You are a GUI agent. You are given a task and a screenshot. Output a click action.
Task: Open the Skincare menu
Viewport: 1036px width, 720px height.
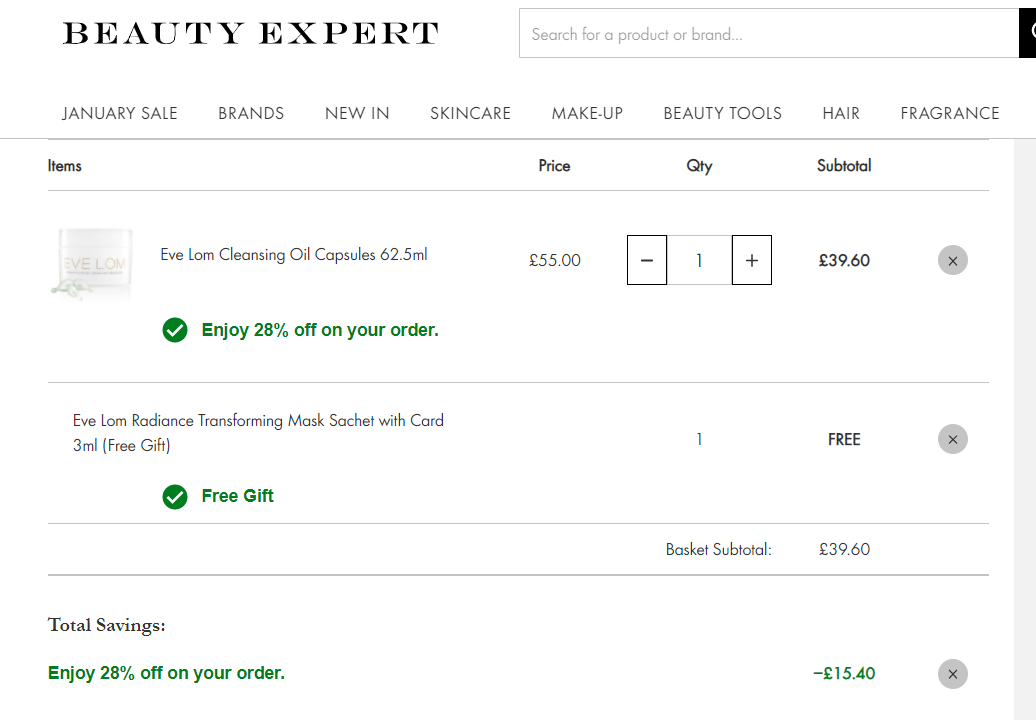470,114
